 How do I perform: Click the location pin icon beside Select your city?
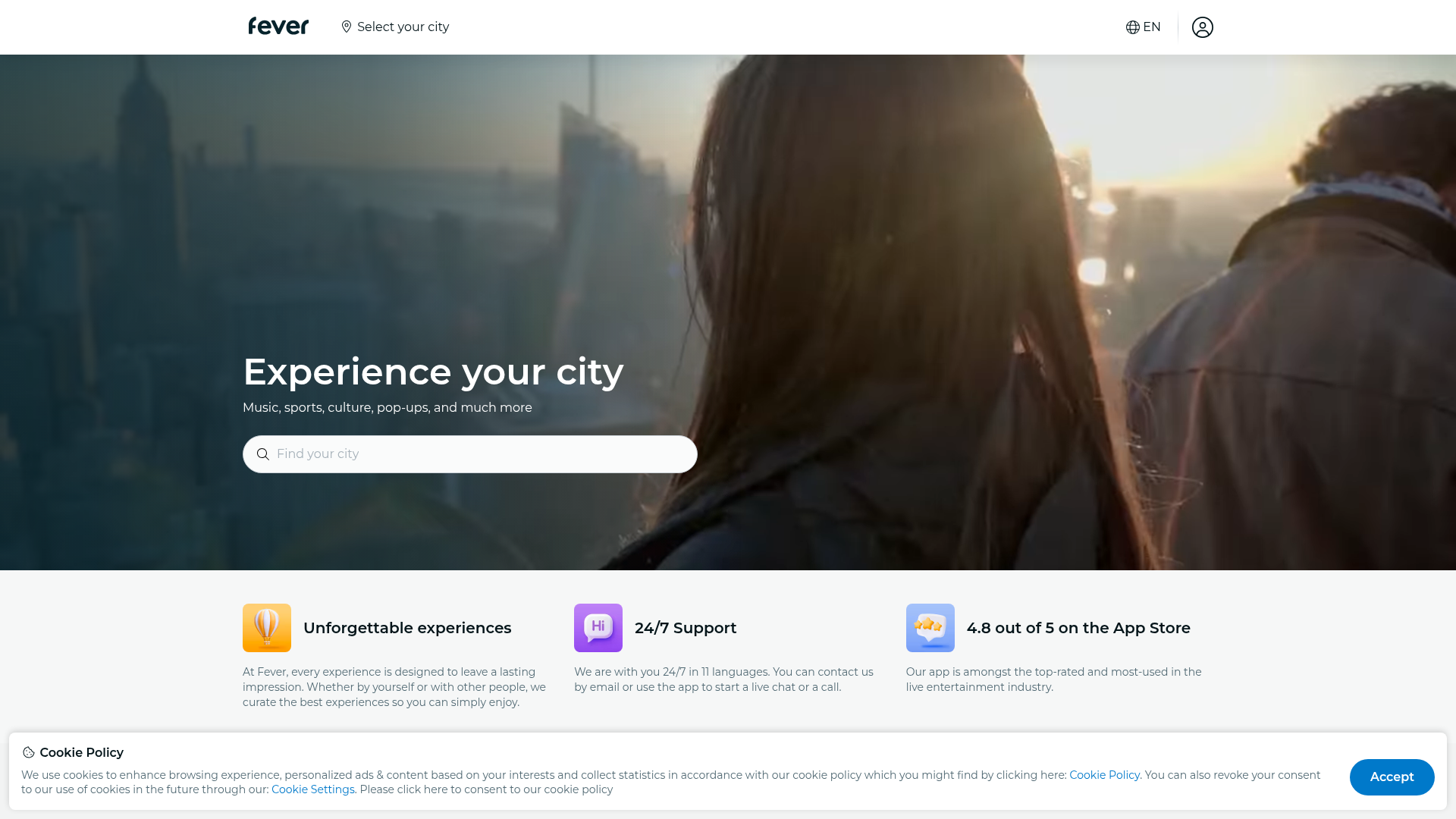tap(347, 27)
